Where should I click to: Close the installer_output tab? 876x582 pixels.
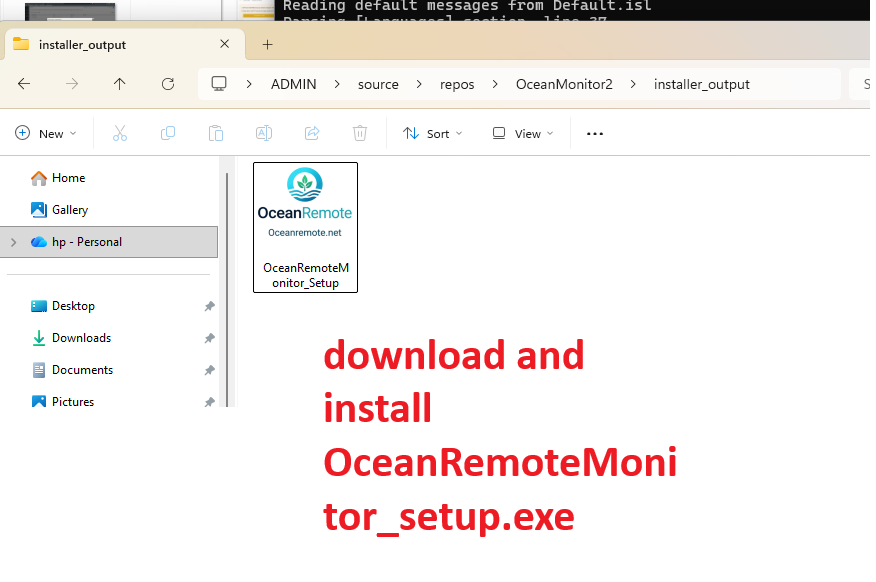pyautogui.click(x=225, y=44)
